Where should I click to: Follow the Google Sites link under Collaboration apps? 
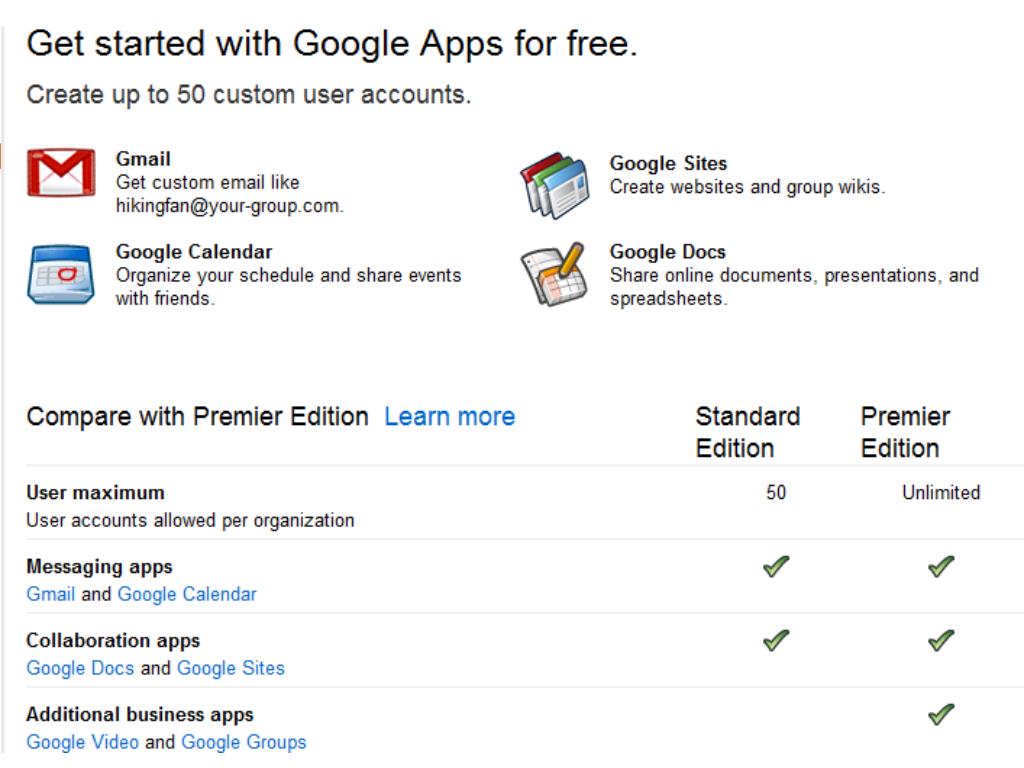pyautogui.click(x=231, y=668)
